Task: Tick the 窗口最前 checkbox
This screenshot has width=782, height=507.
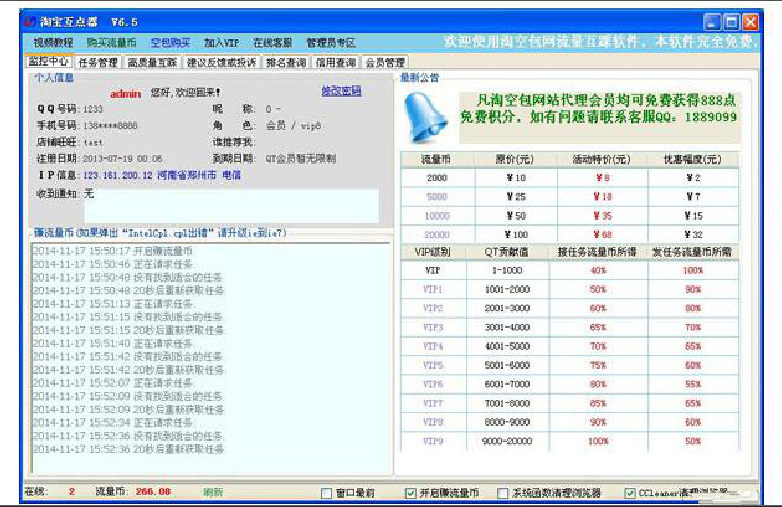Action: click(327, 493)
